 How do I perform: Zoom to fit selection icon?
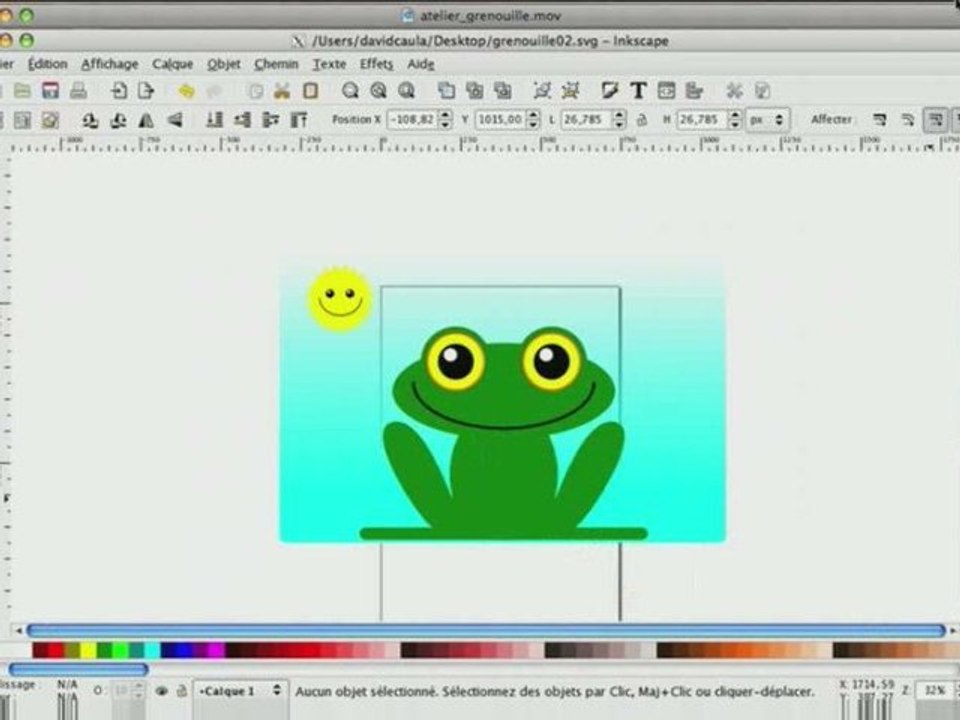[x=350, y=91]
